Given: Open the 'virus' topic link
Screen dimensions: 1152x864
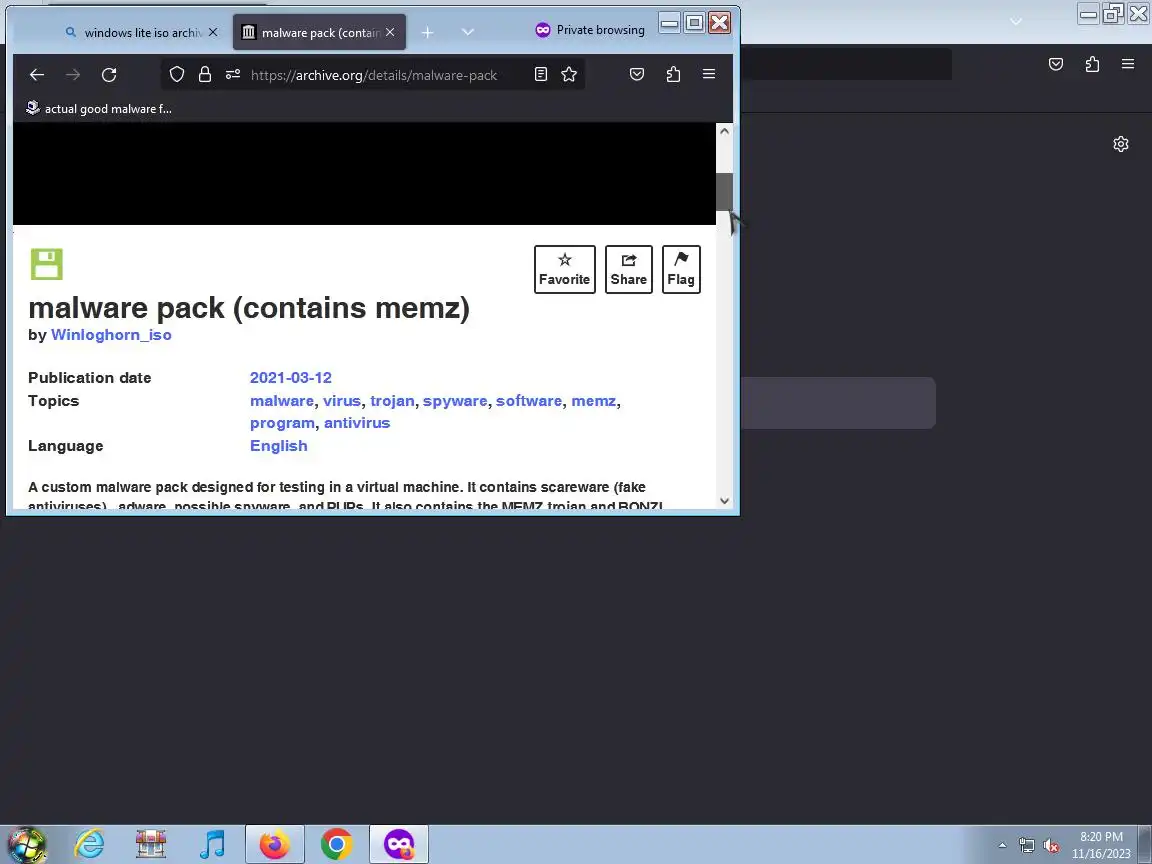Looking at the screenshot, I should pyautogui.click(x=342, y=401).
